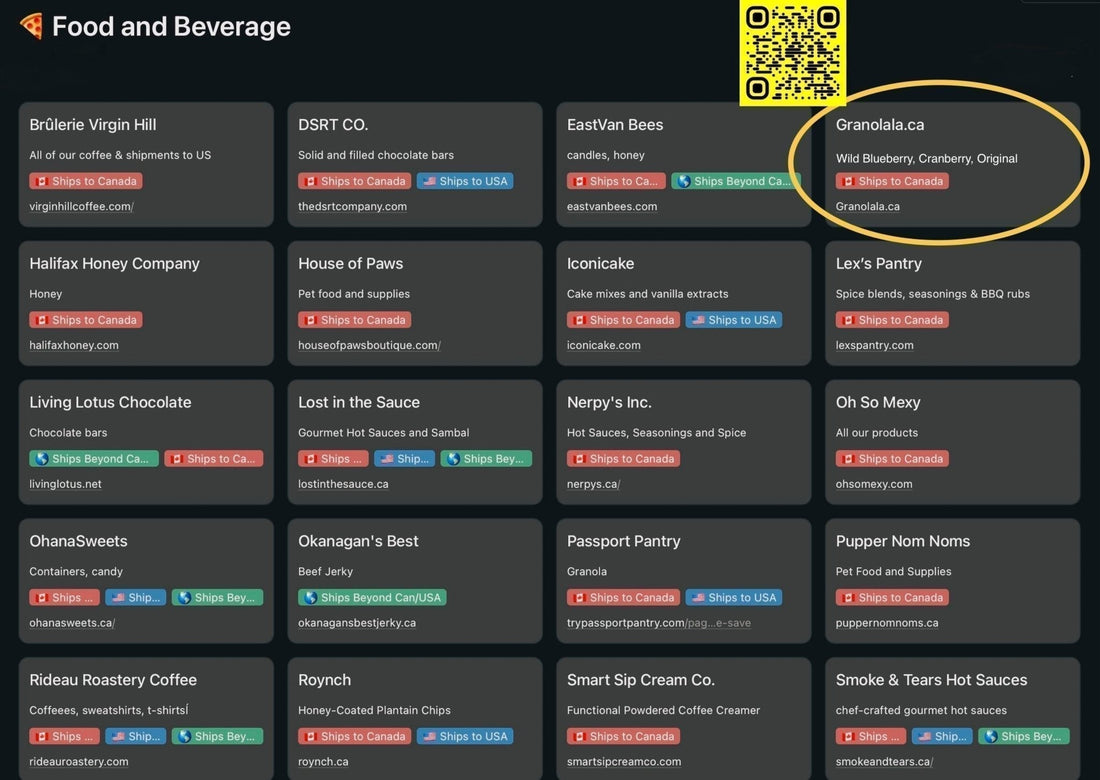Click Ships to Canada tag on Halifax Honey Company

pyautogui.click(x=86, y=320)
